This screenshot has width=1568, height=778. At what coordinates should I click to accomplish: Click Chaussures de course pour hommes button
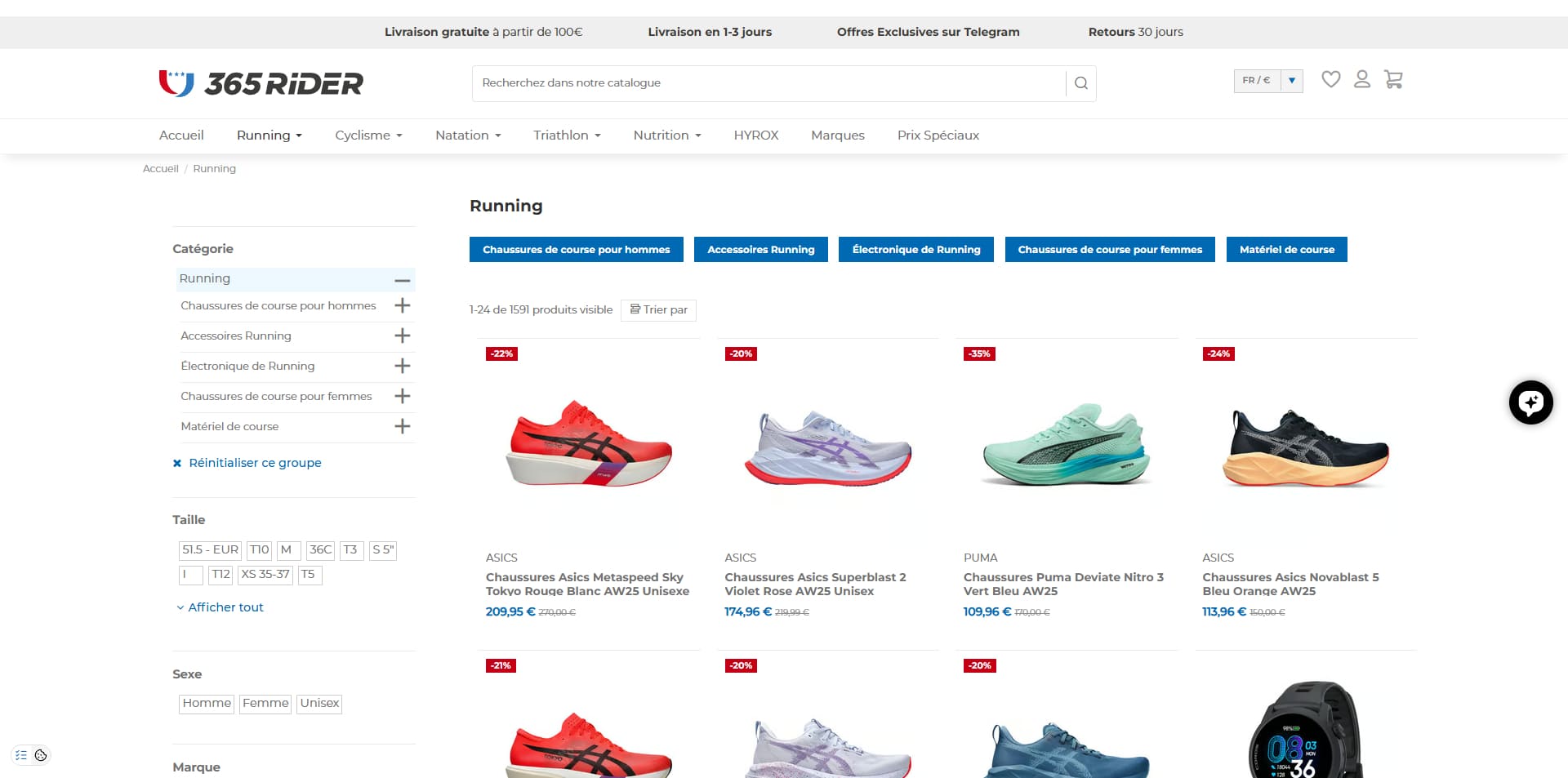(x=577, y=250)
